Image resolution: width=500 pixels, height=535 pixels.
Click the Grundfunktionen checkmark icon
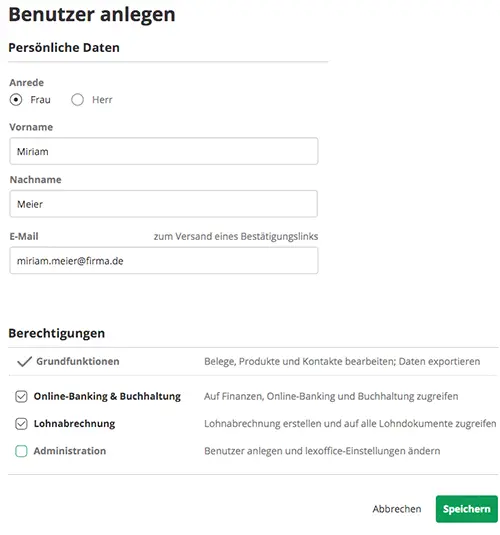(25, 361)
